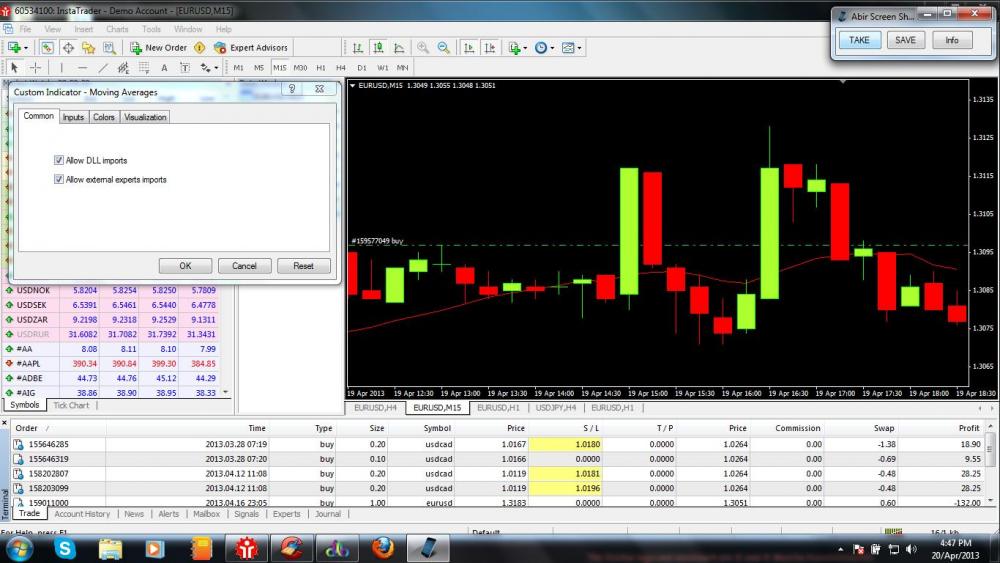Toggle the Market Watch window icon
The image size is (1000, 563).
tap(47, 48)
